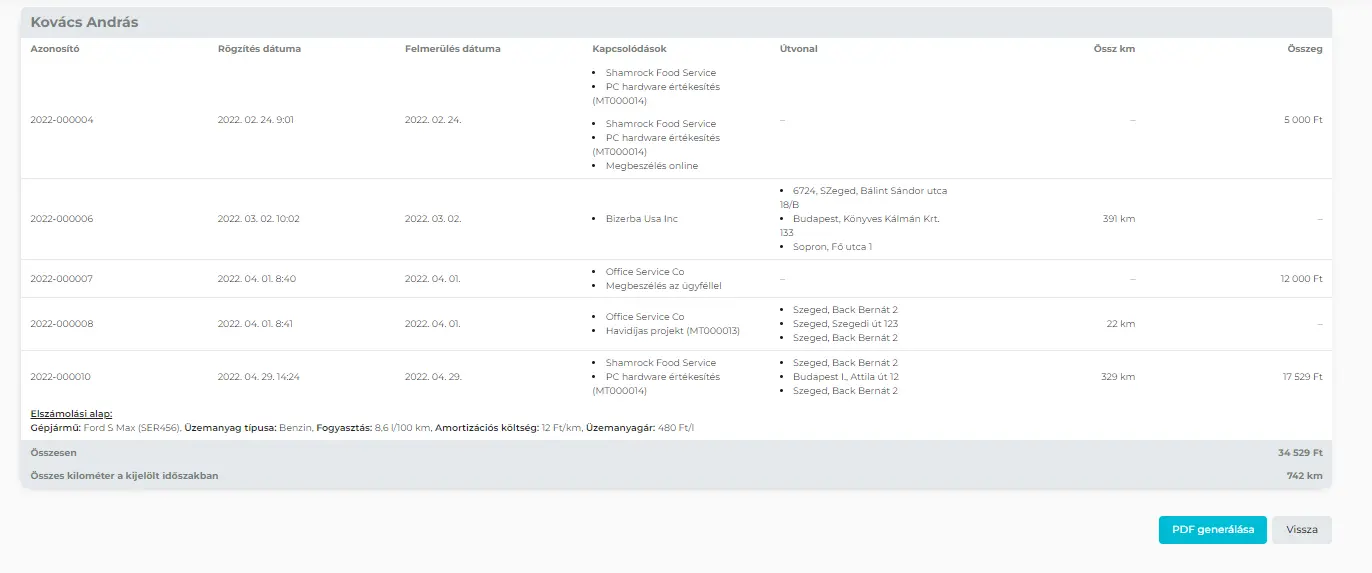
Task: Click the Kapcsolódások column header
Action: click(629, 49)
